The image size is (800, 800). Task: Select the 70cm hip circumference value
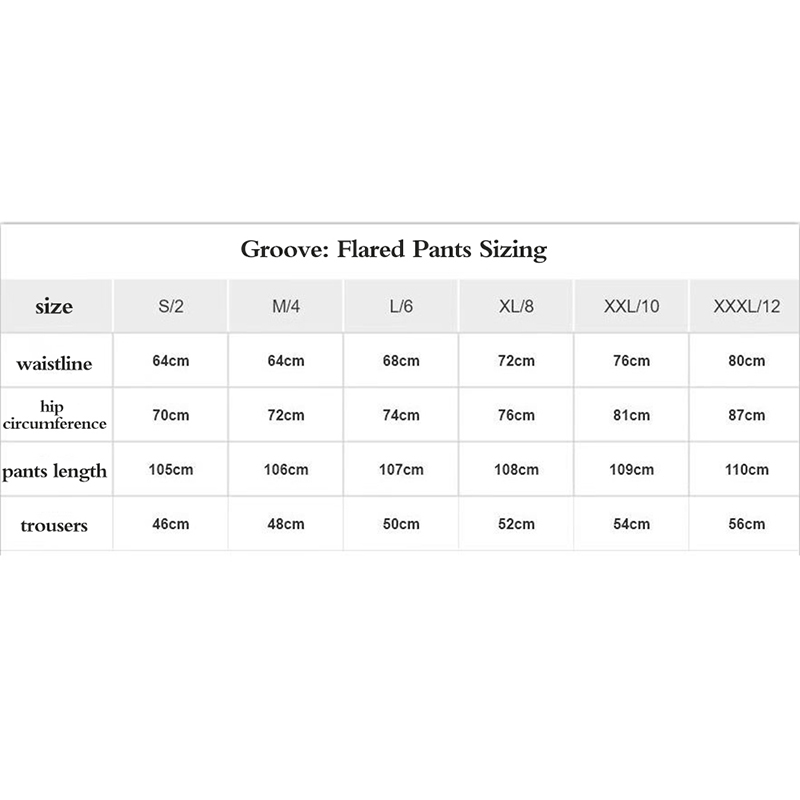click(x=171, y=415)
